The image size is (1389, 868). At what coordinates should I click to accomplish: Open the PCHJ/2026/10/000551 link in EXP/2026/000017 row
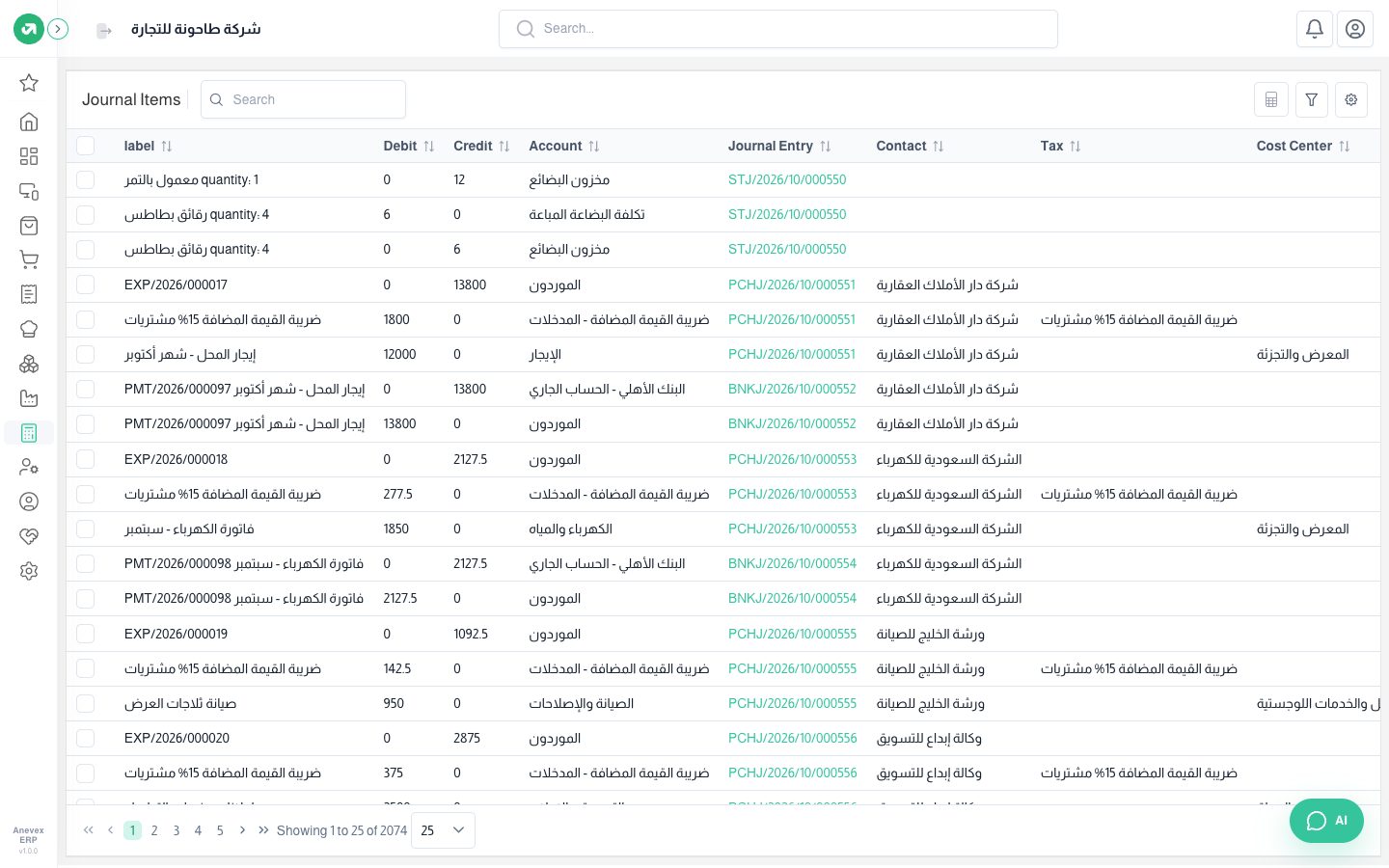792,285
